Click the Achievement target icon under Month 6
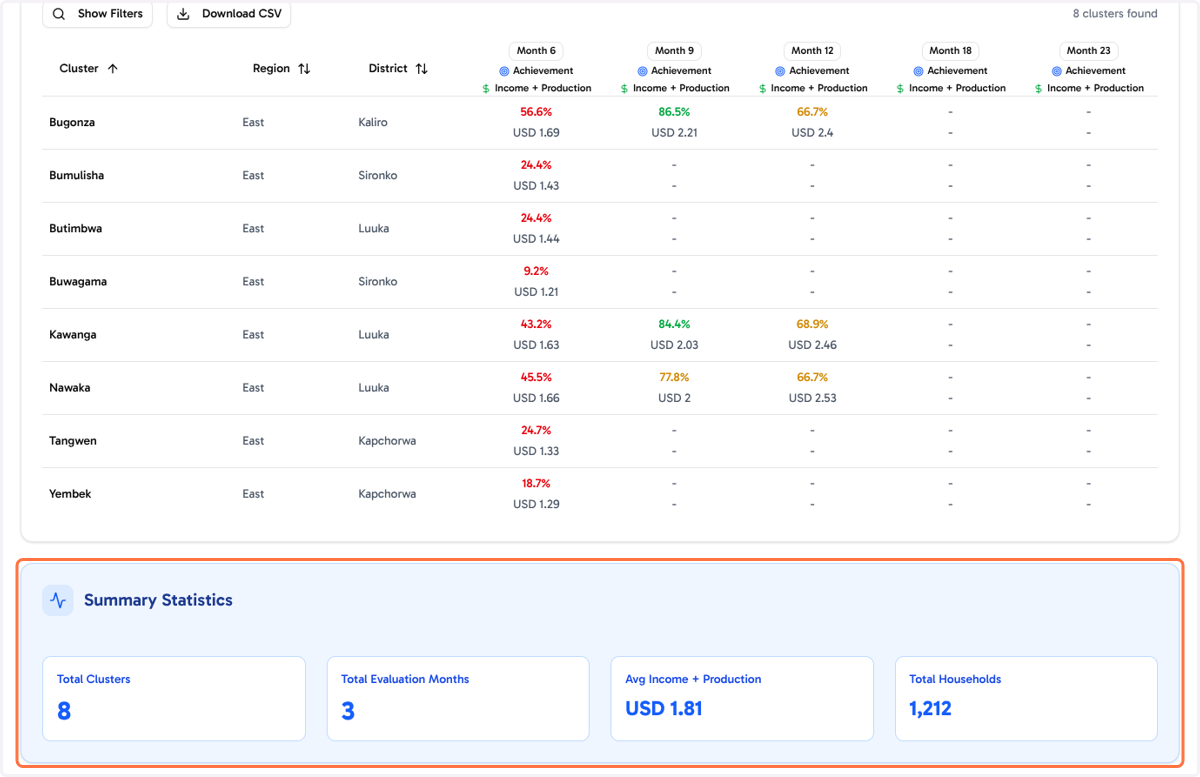Screen dimensions: 1200x777 pos(505,71)
